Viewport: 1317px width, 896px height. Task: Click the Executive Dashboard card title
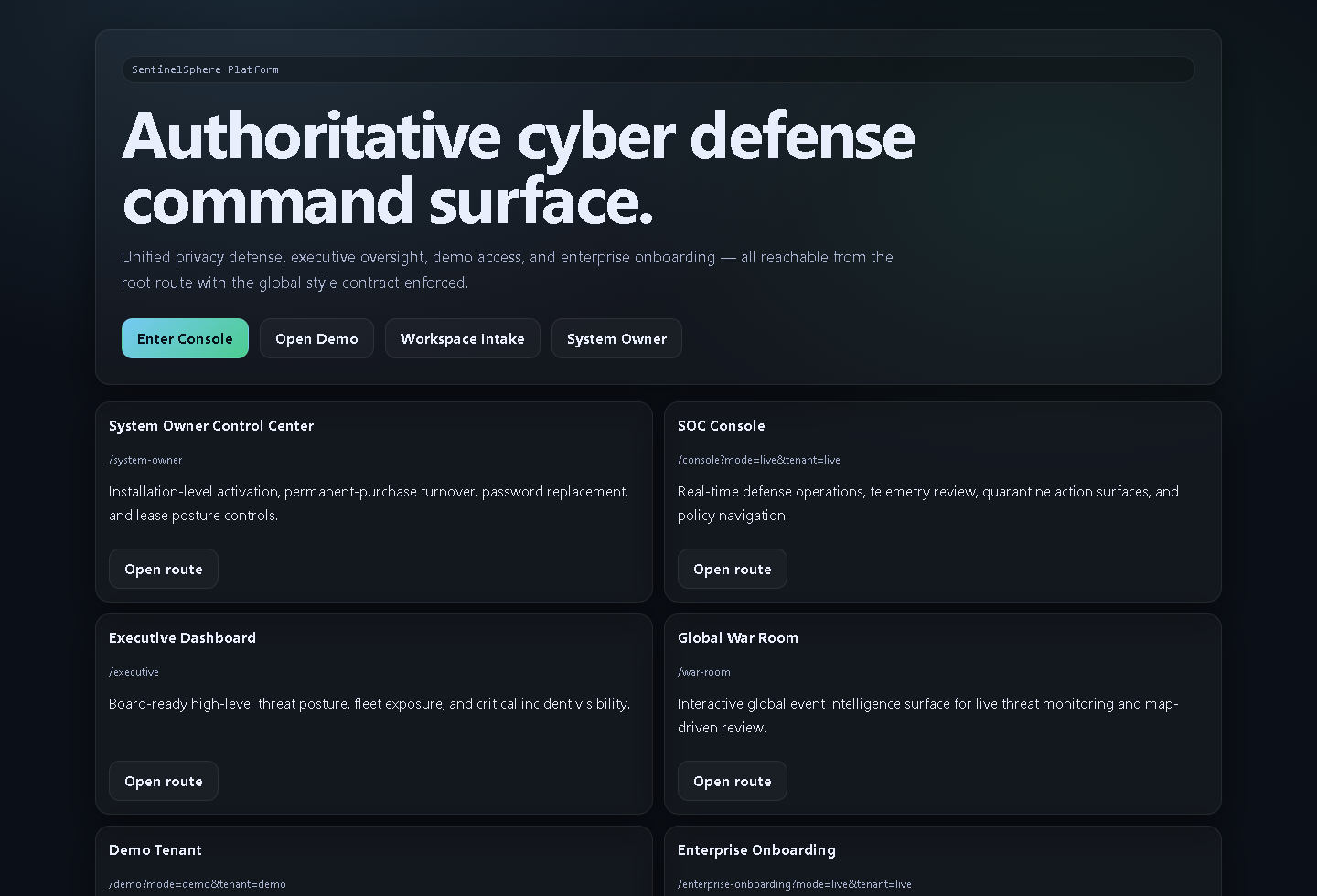pos(183,638)
